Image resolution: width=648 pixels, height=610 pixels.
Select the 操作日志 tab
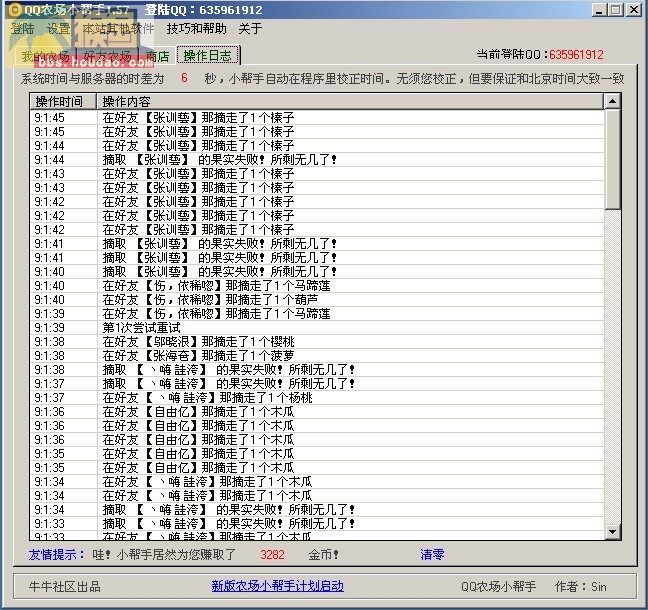pyautogui.click(x=208, y=55)
